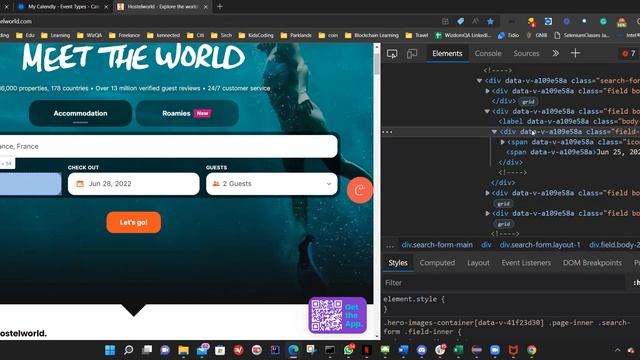Open the Tidio bookmark
Viewport: 640px width, 360px height.
508,36
